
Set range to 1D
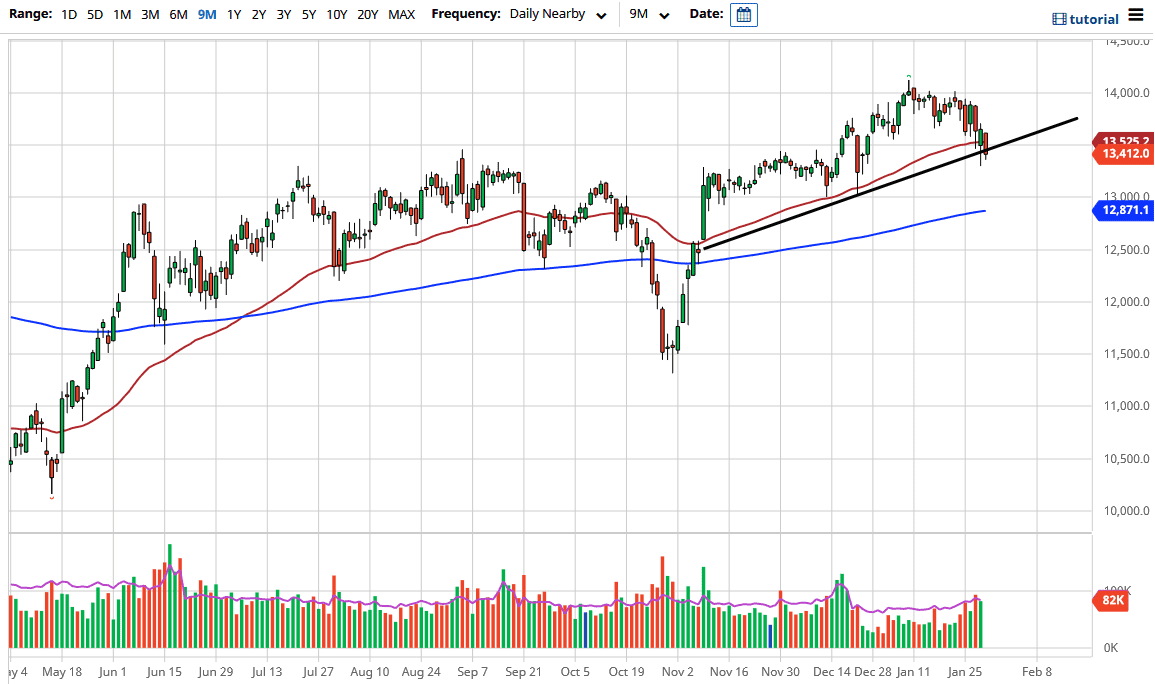pos(69,14)
